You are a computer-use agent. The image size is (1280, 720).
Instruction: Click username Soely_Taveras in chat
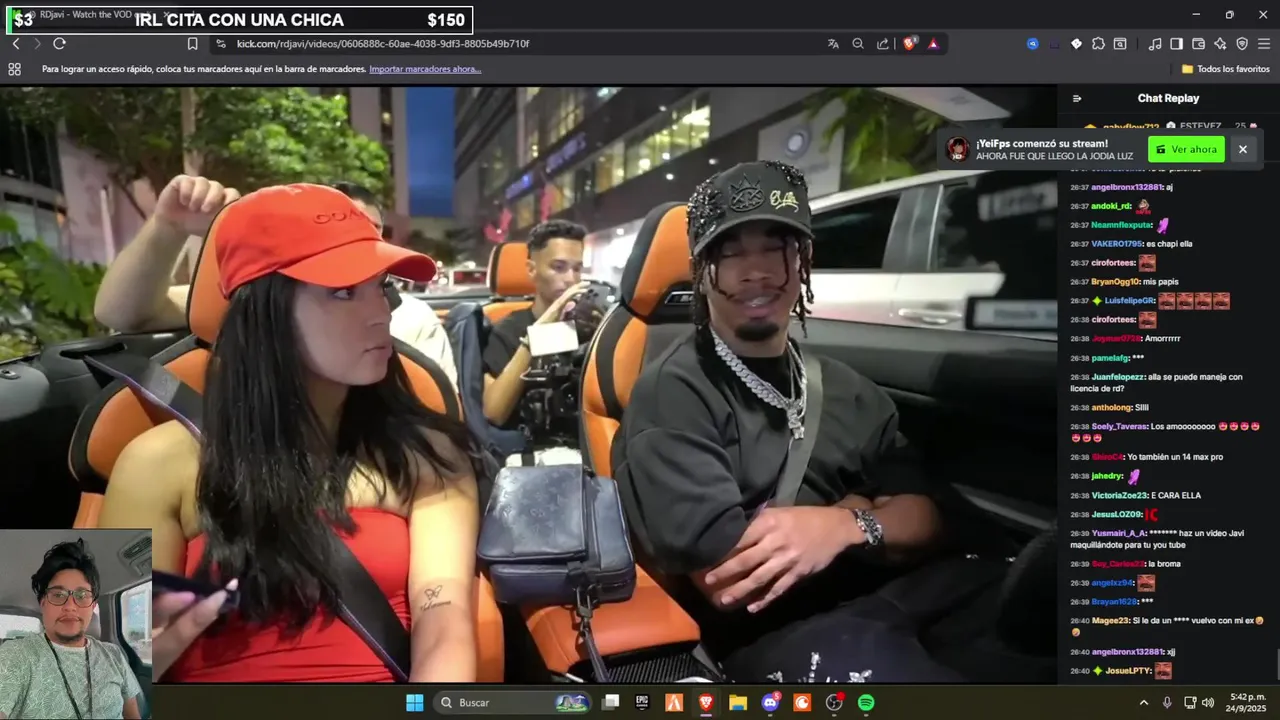(1119, 426)
